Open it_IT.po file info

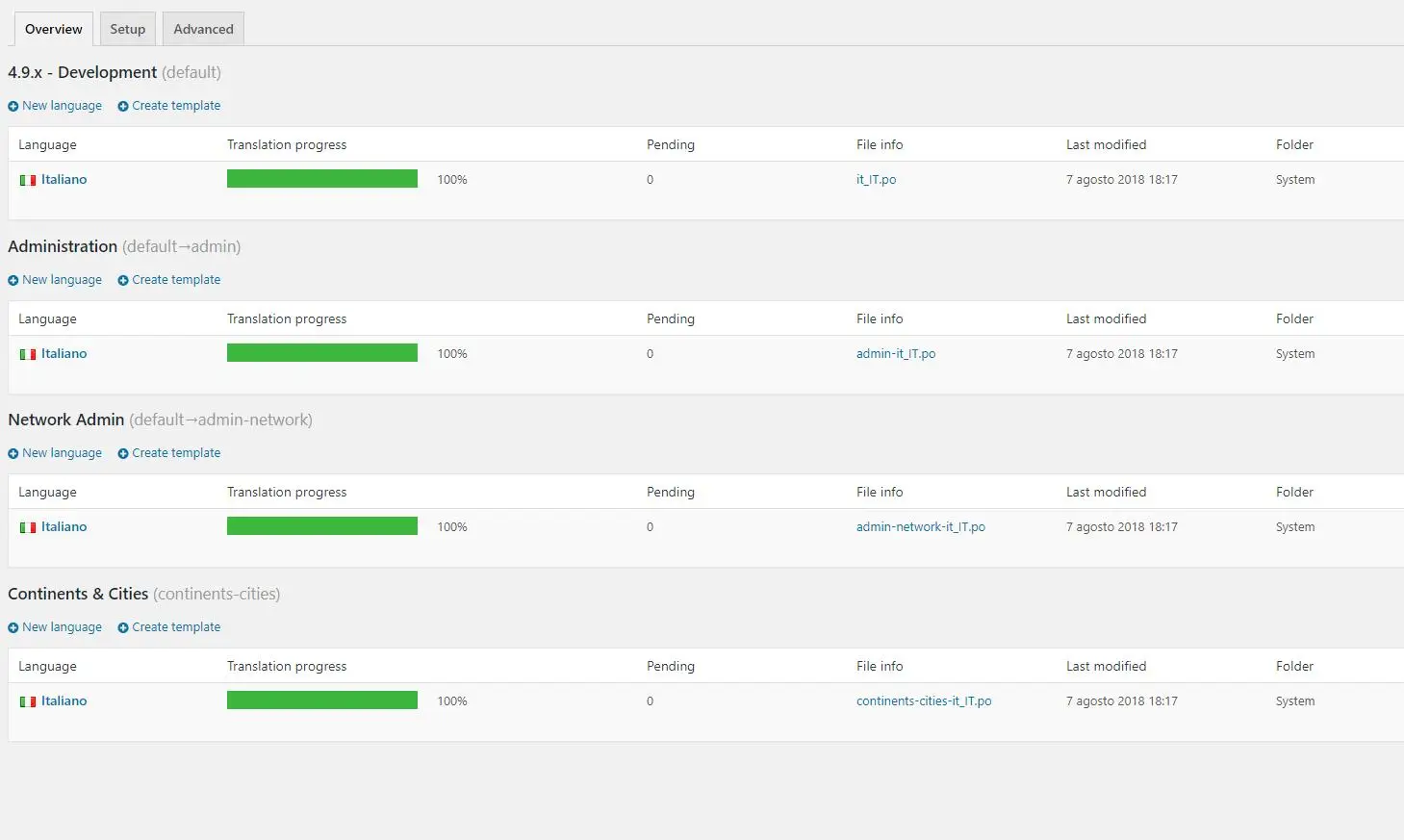(x=876, y=180)
